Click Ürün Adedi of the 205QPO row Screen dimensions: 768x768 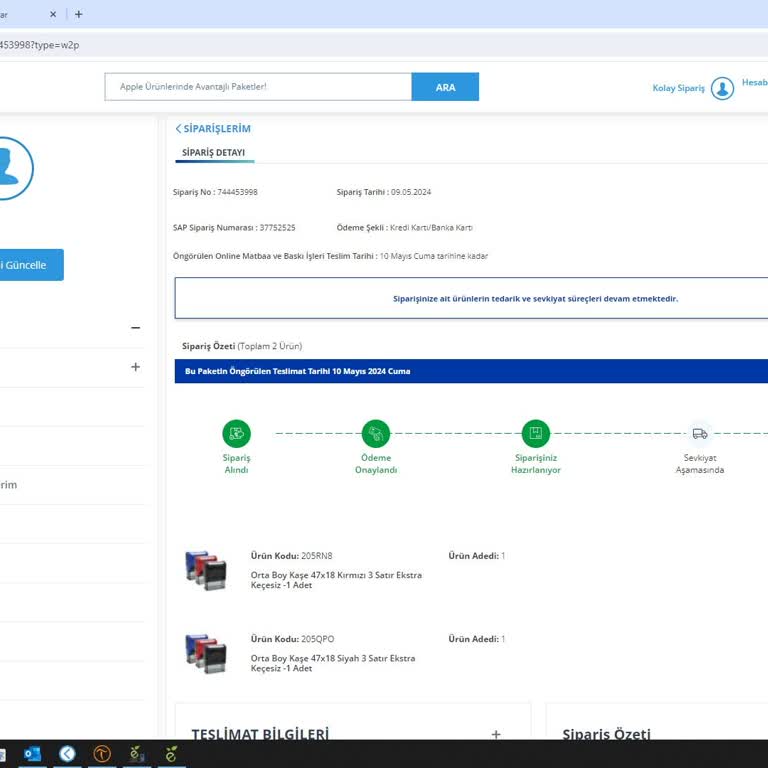[x=477, y=639]
